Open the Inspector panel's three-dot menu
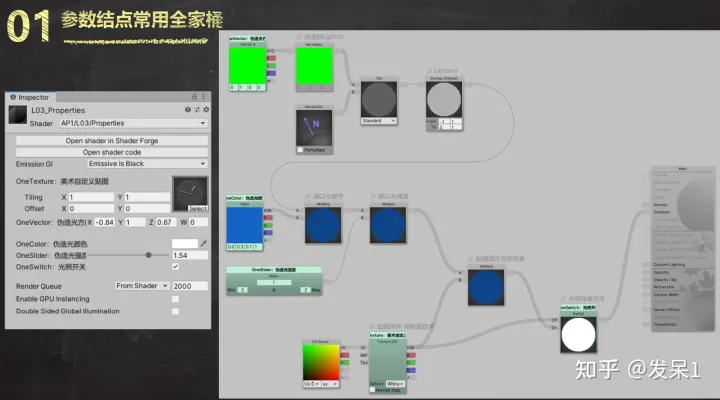The width and height of the screenshot is (720, 400). coord(203,96)
